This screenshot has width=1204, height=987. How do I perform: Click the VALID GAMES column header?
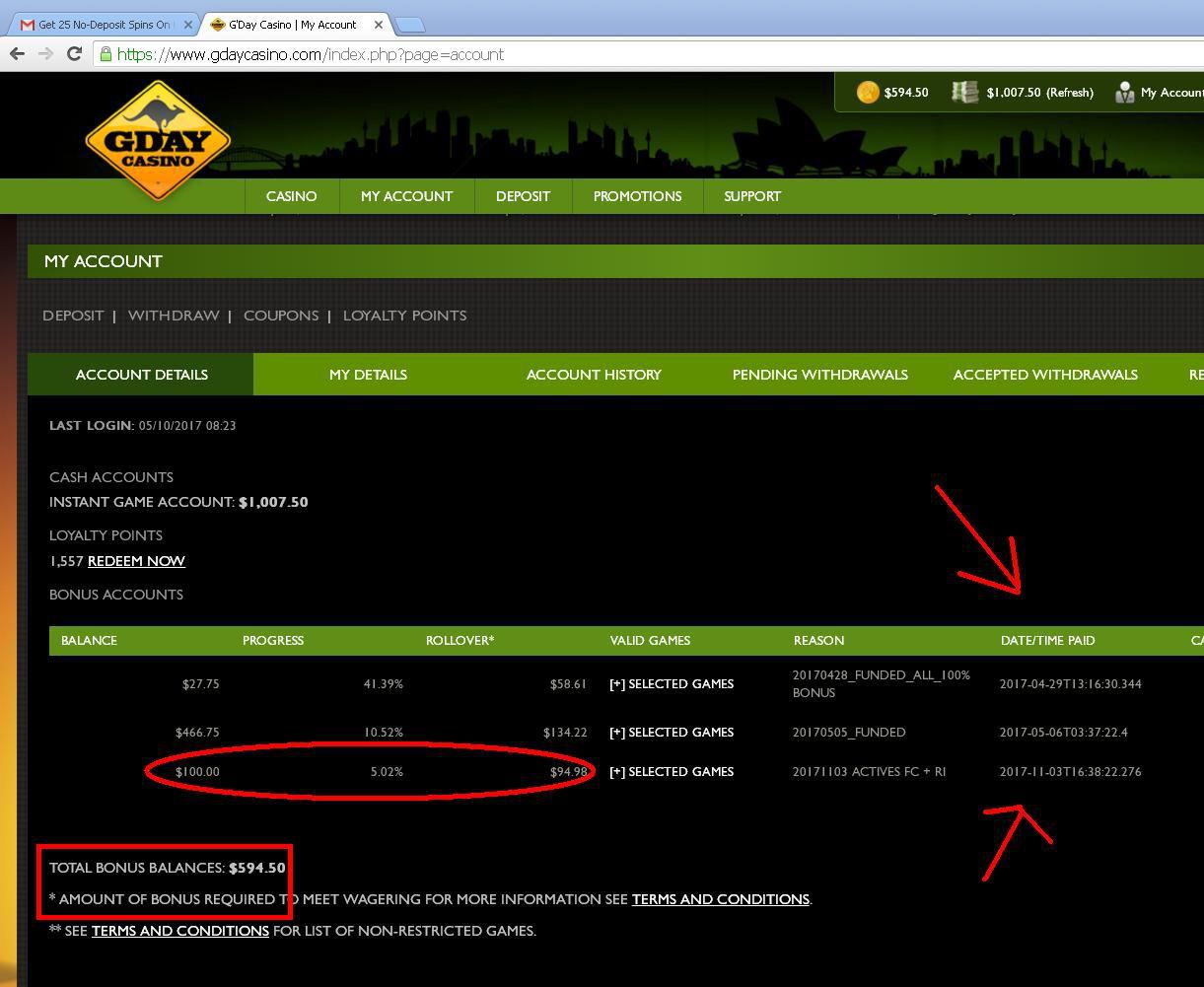click(x=650, y=641)
